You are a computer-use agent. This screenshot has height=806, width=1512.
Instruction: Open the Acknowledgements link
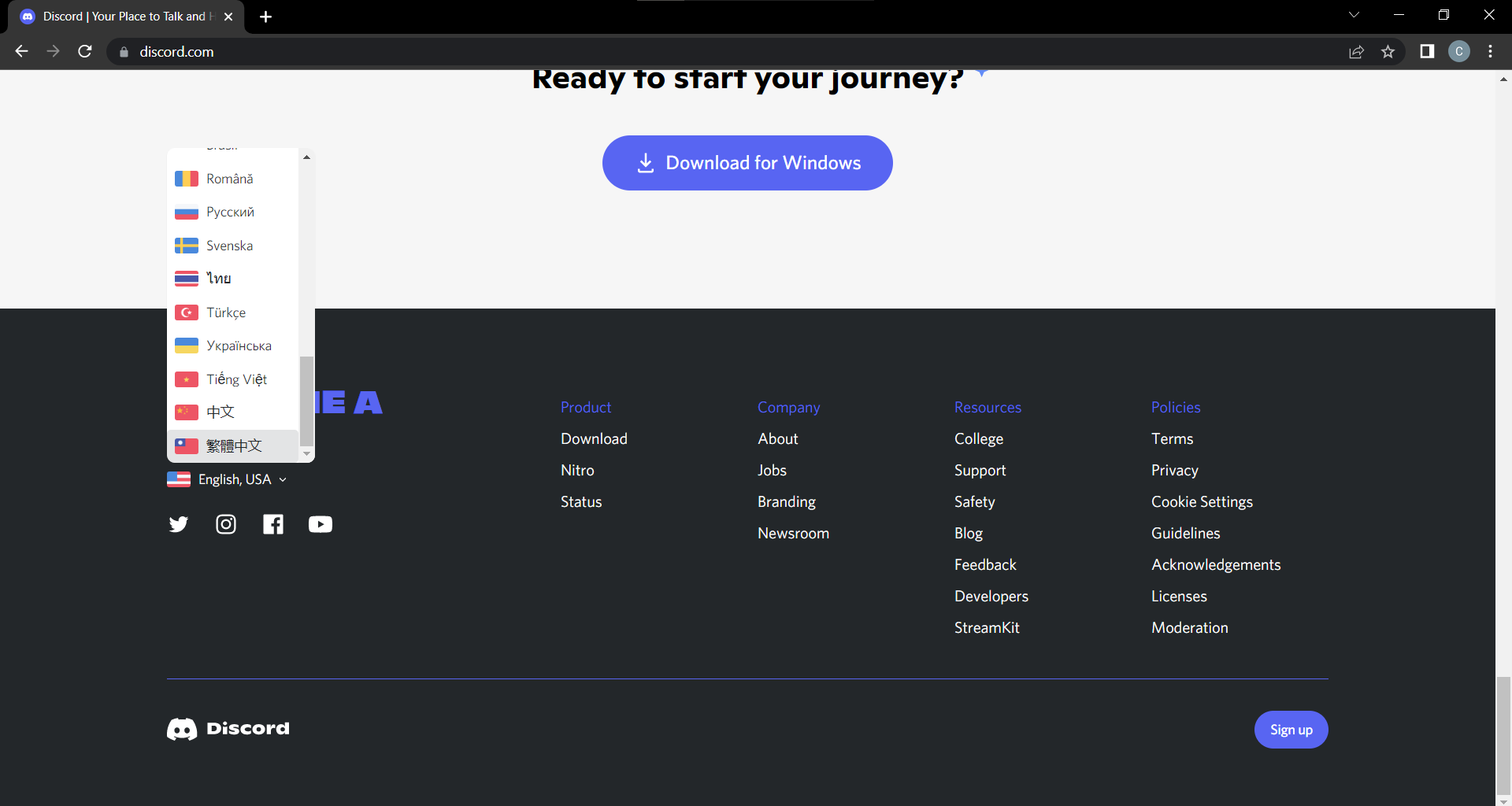tap(1216, 564)
